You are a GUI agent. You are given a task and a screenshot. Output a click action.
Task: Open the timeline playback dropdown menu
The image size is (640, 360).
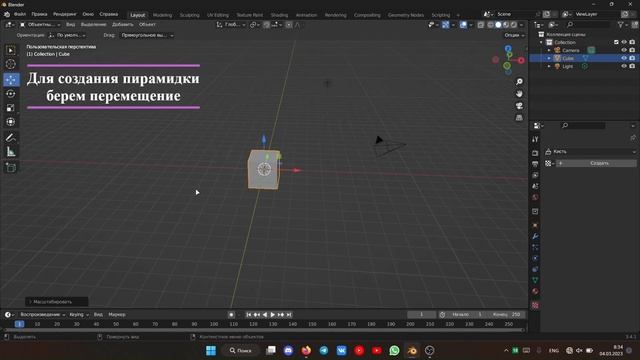tap(42, 315)
